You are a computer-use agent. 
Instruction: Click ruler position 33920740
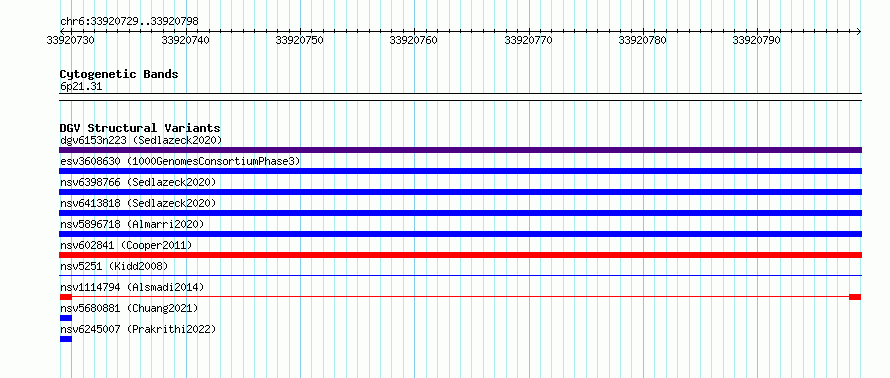[186, 40]
